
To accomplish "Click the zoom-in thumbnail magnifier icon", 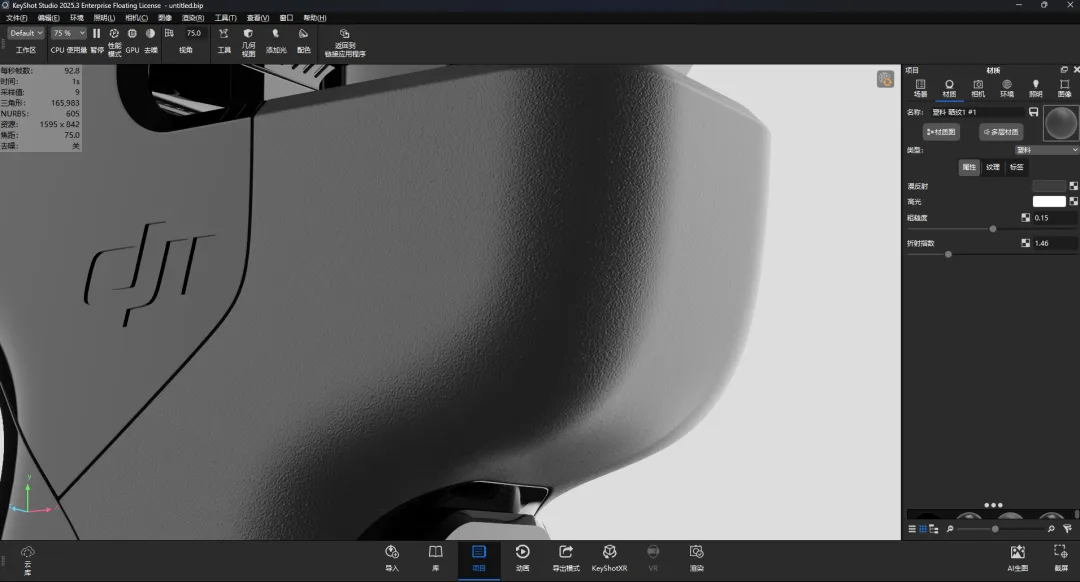I will pos(1051,529).
